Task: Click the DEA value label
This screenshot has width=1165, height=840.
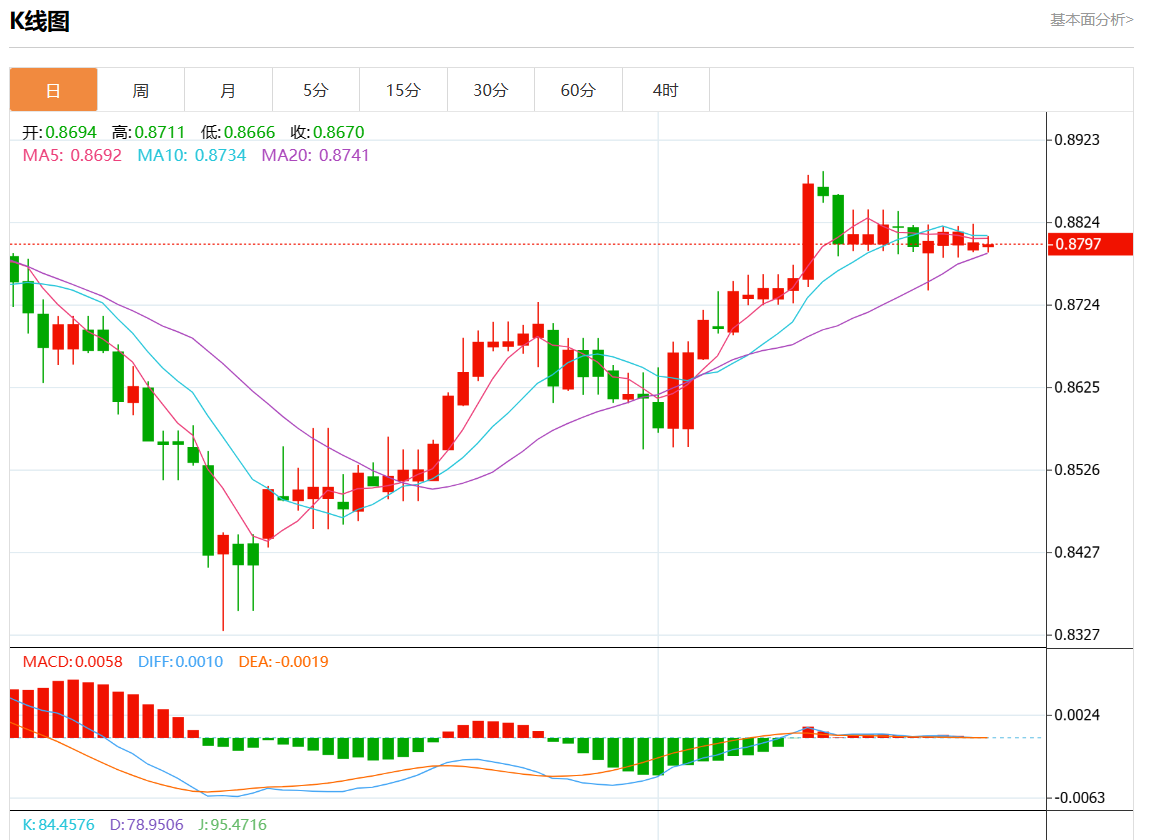Action: 283,662
